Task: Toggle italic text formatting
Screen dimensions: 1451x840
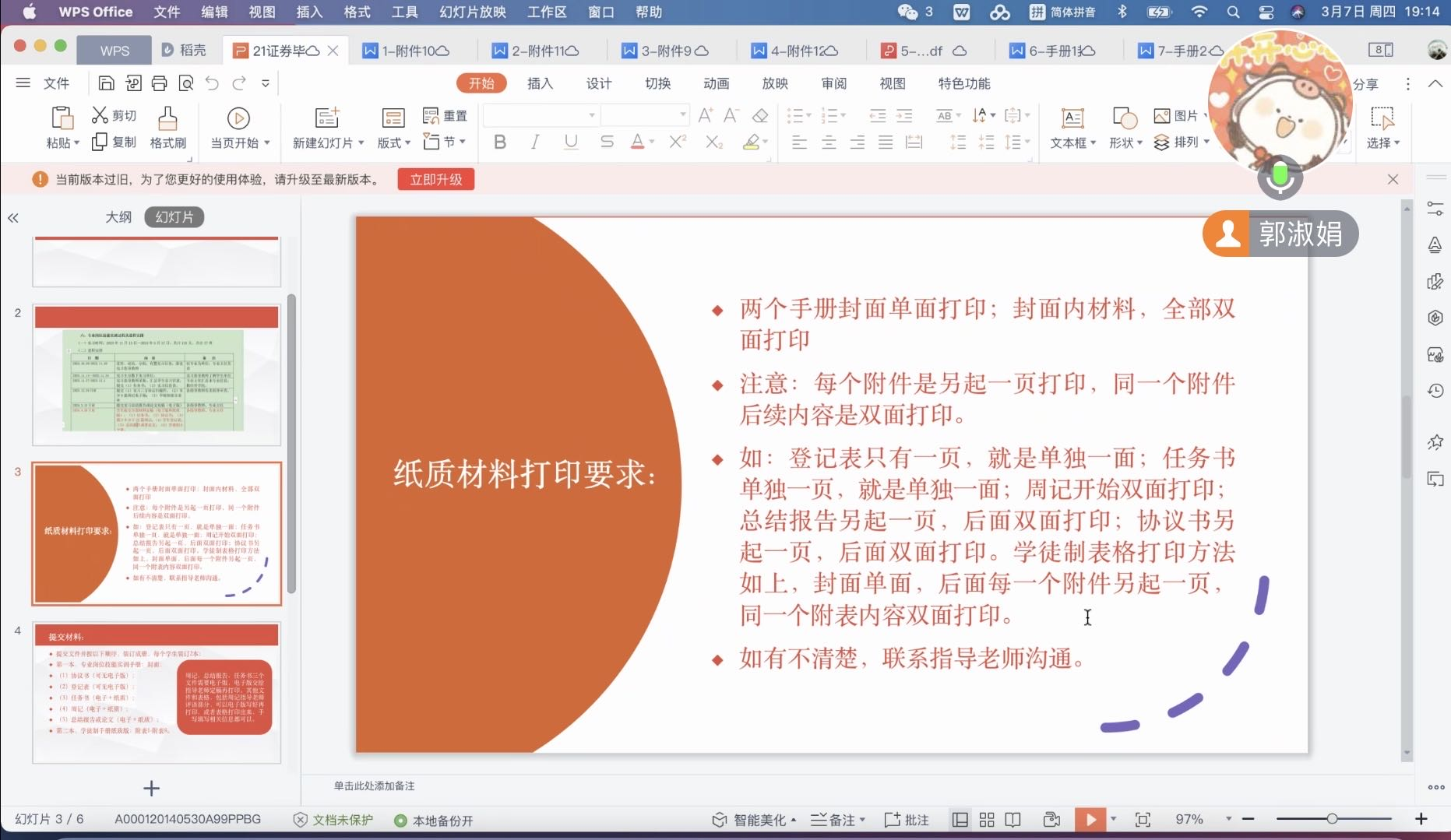Action: (535, 142)
